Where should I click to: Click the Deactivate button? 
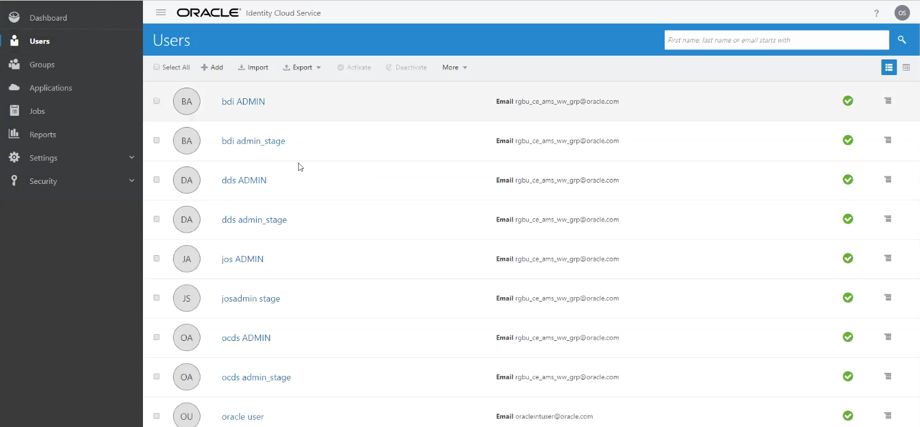tap(406, 67)
